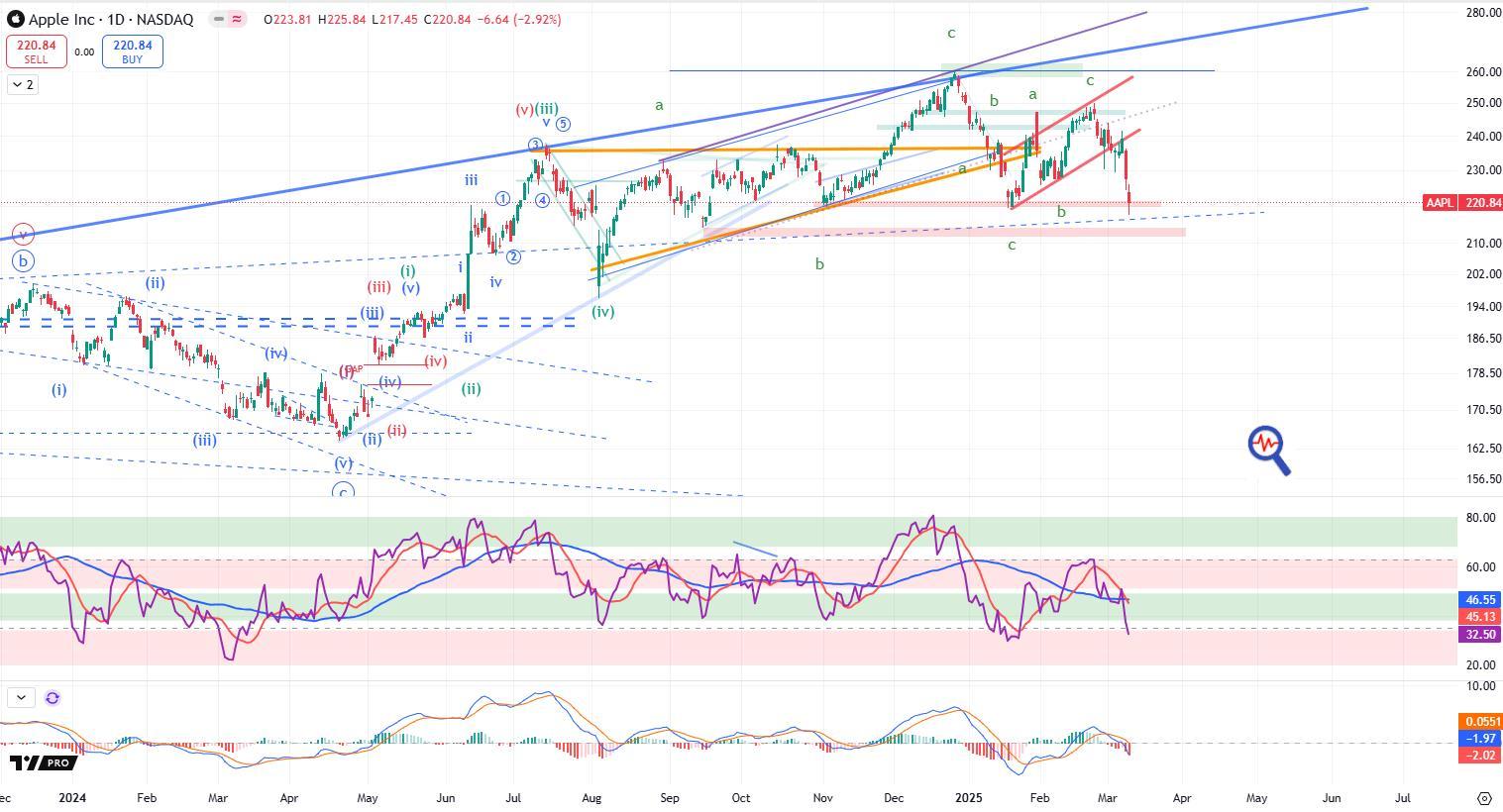Screen dimensions: 1503x812
Task: Click the orange MACD value label 0.0551
Action: [x=1480, y=722]
